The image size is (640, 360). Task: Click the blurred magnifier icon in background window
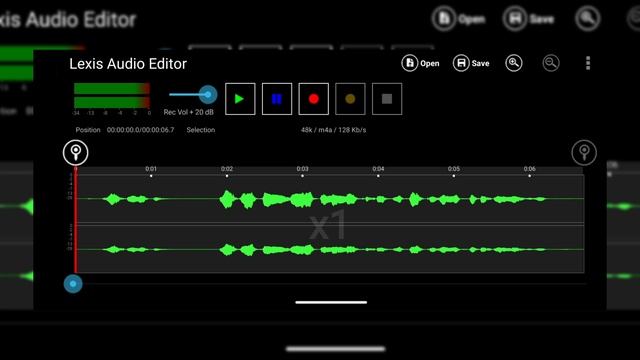[x=587, y=18]
